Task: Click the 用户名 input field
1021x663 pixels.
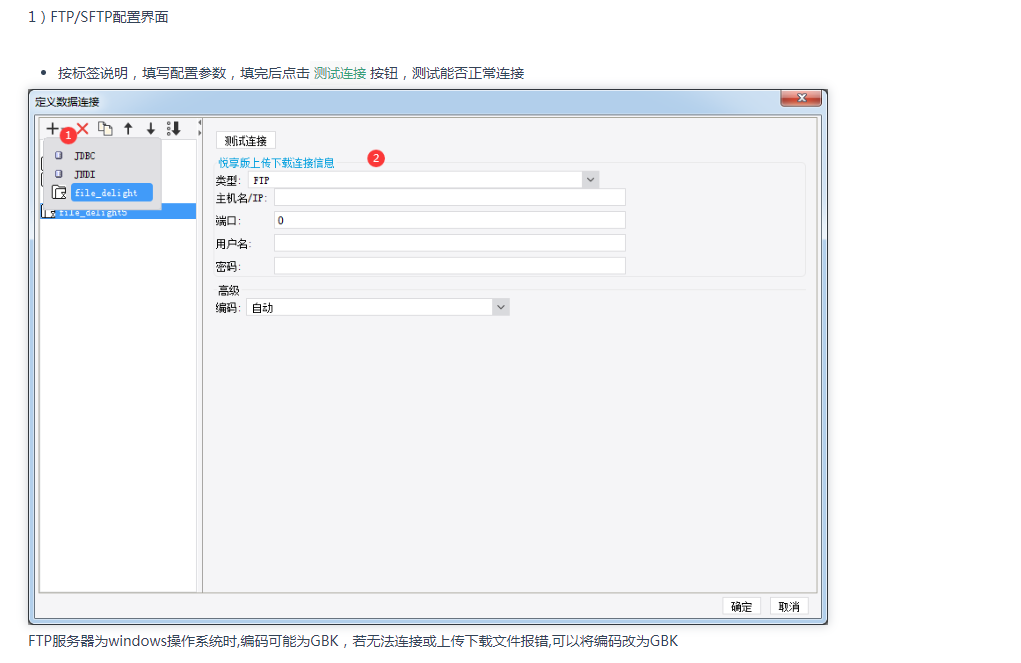Action: coord(449,243)
